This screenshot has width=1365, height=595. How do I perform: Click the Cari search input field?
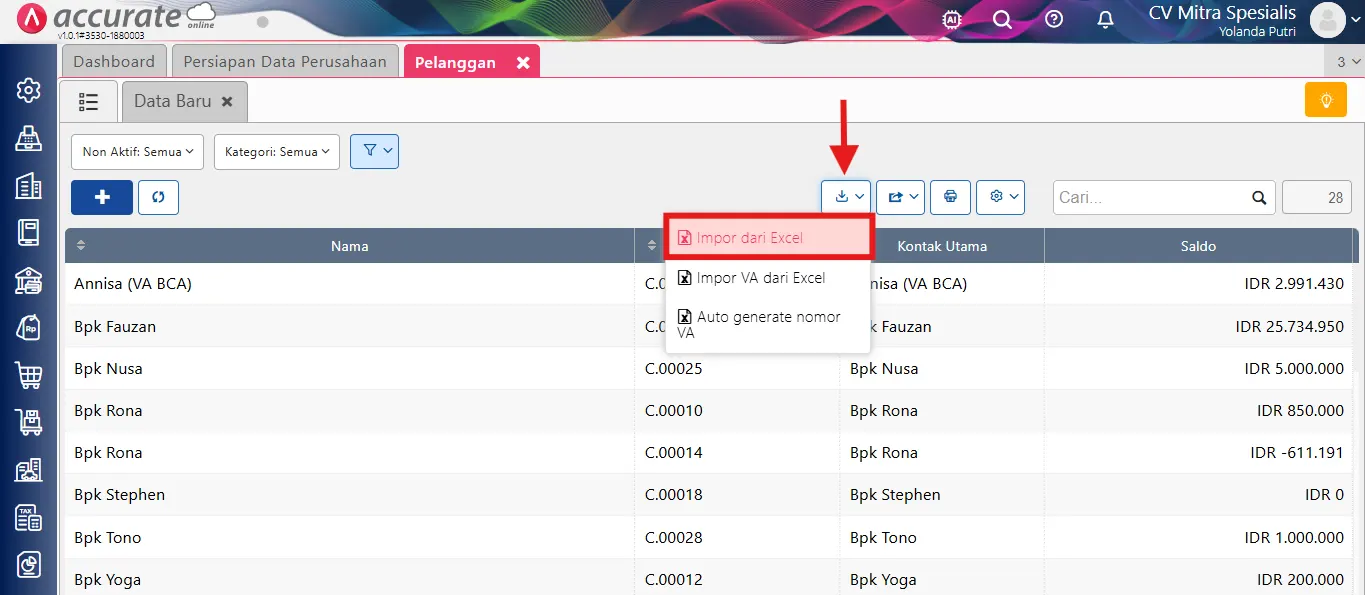[x=1152, y=197]
